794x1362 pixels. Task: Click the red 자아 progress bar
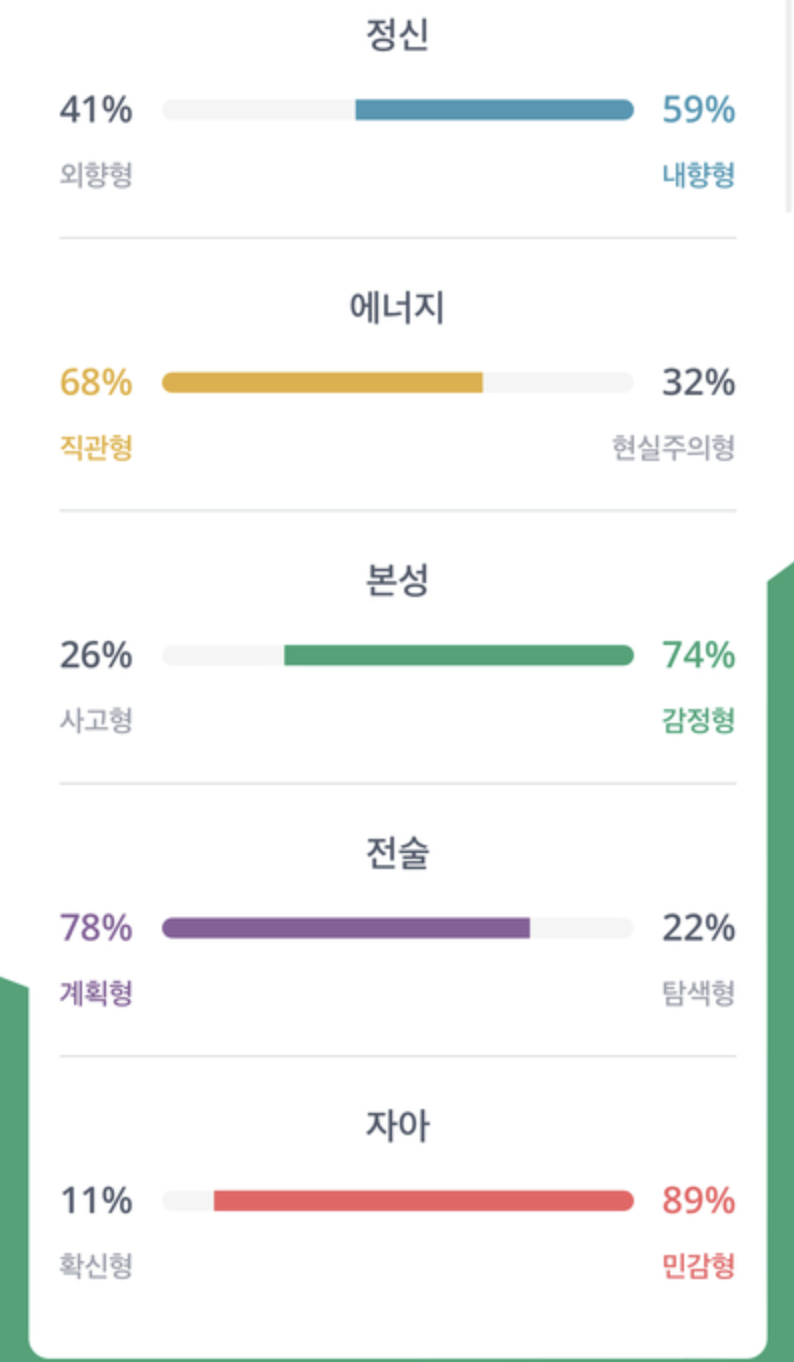[x=423, y=1201]
